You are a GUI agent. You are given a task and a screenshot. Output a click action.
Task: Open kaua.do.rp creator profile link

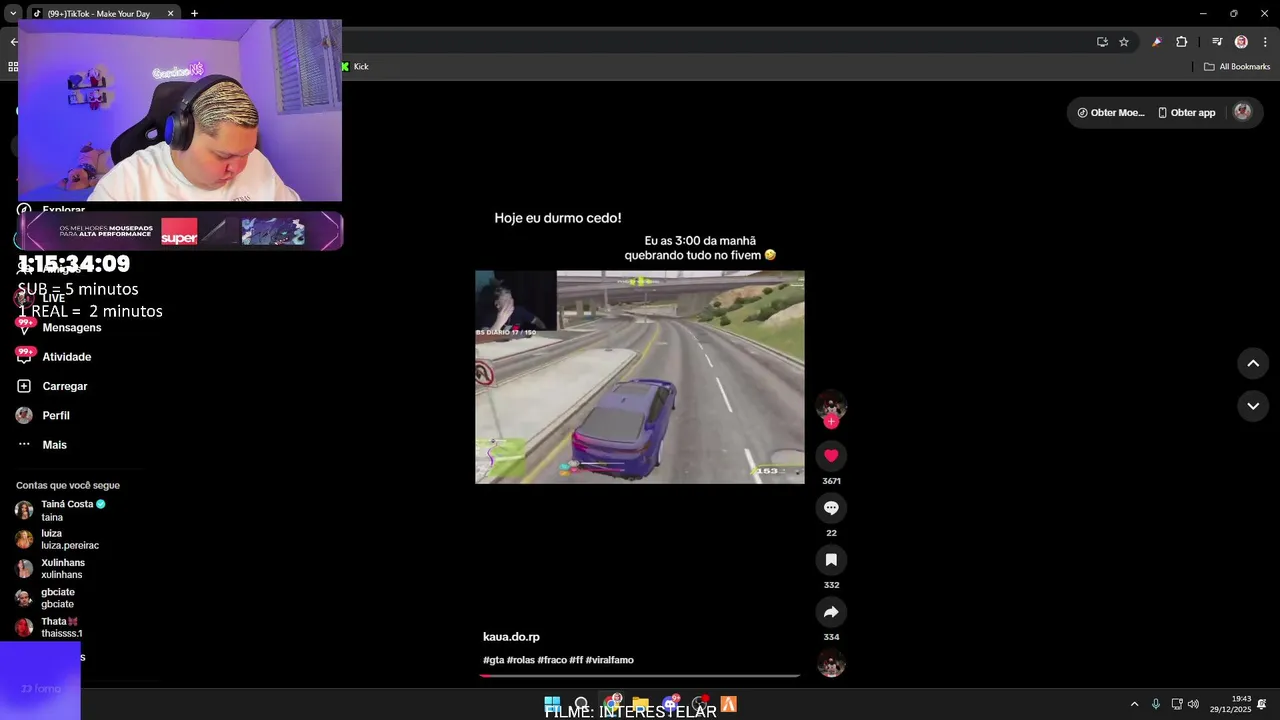click(511, 637)
